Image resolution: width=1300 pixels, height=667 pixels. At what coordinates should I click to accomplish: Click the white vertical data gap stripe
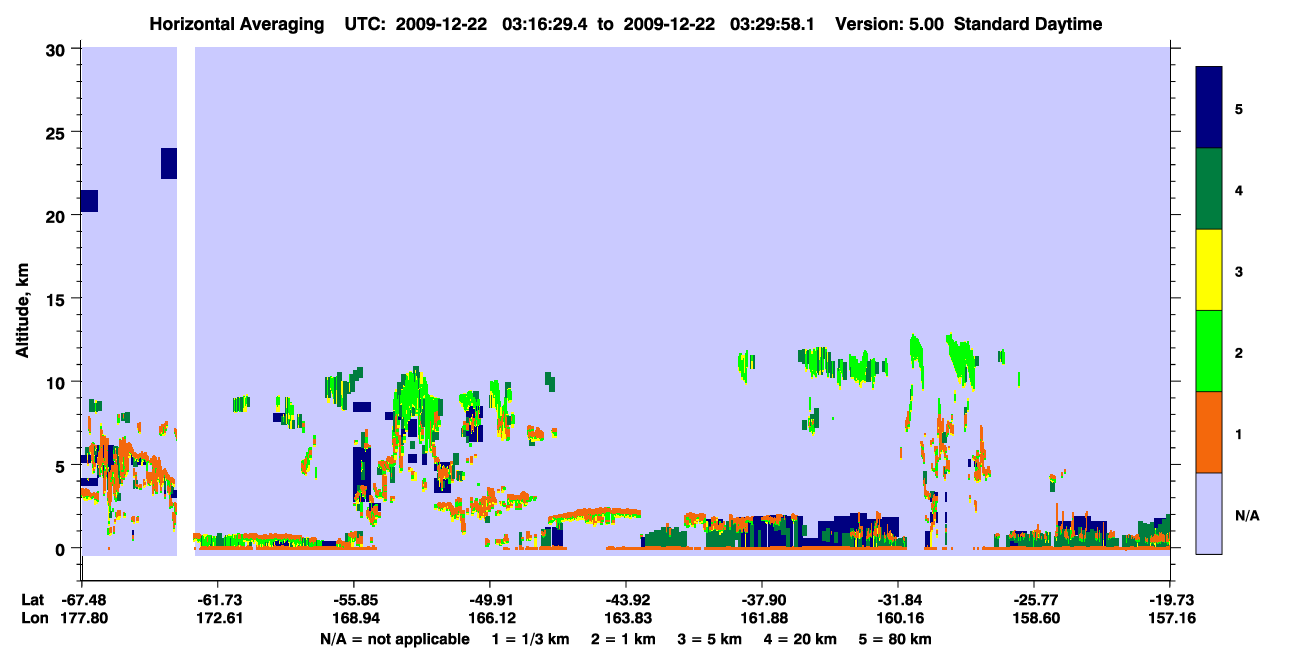pyautogui.click(x=186, y=301)
